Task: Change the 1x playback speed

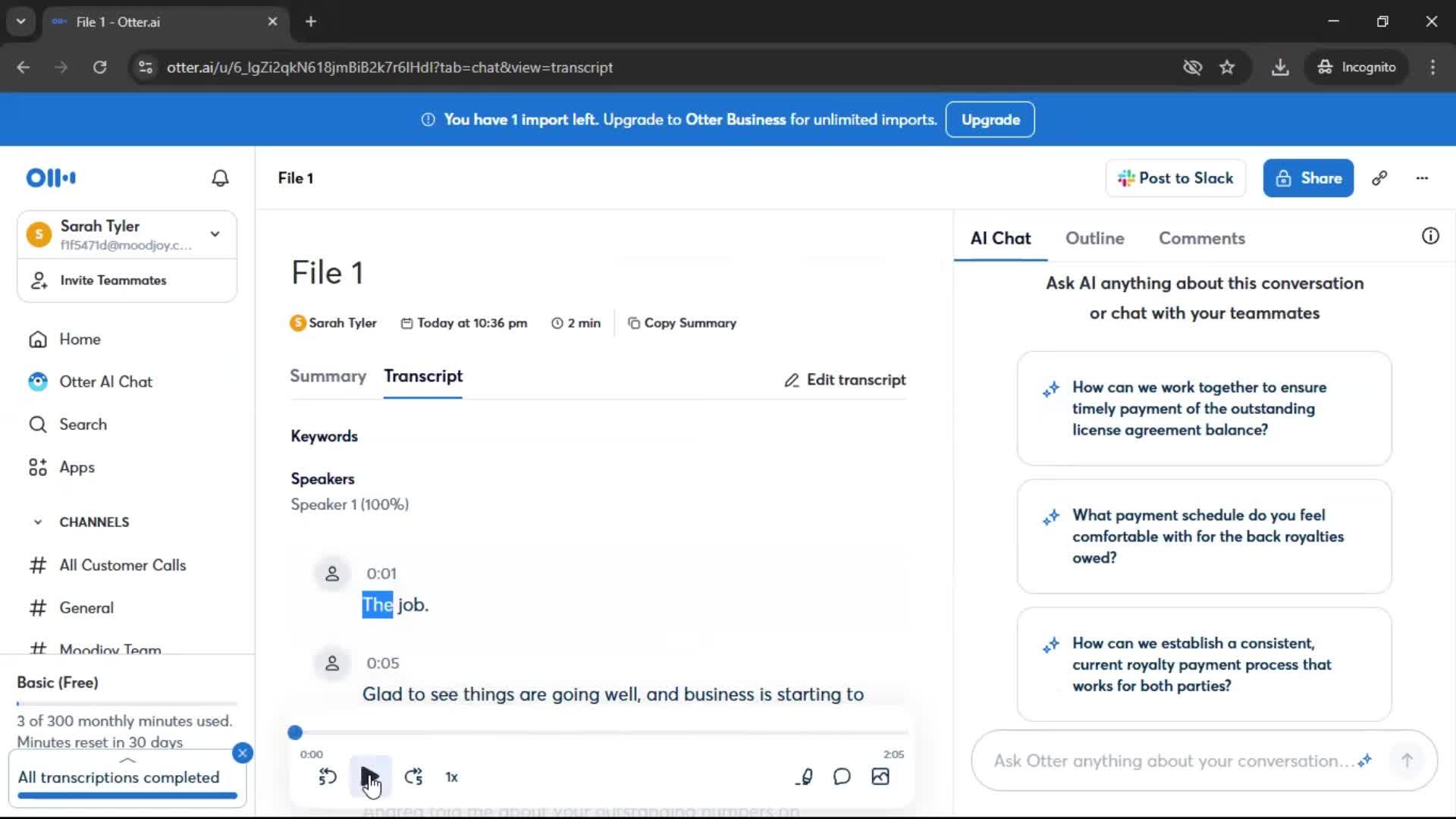Action: 452,777
